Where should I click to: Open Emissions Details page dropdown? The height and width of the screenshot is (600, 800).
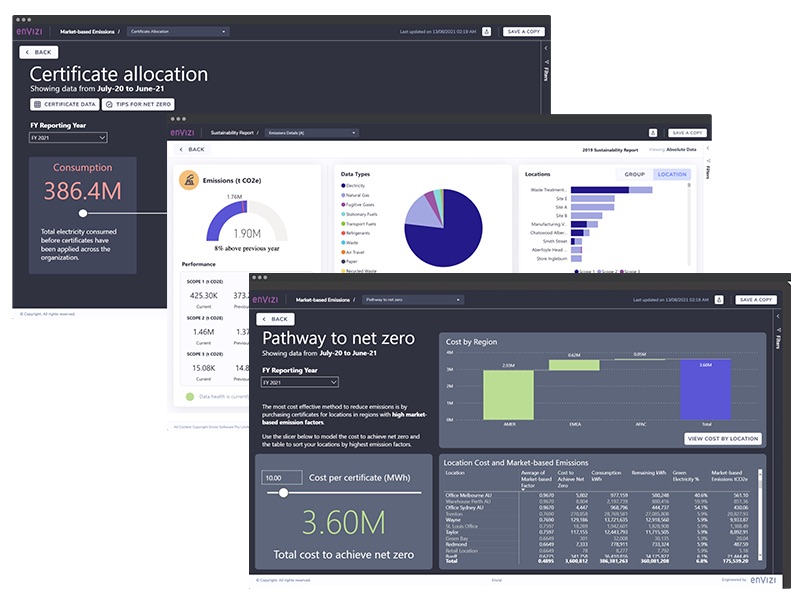[x=312, y=133]
